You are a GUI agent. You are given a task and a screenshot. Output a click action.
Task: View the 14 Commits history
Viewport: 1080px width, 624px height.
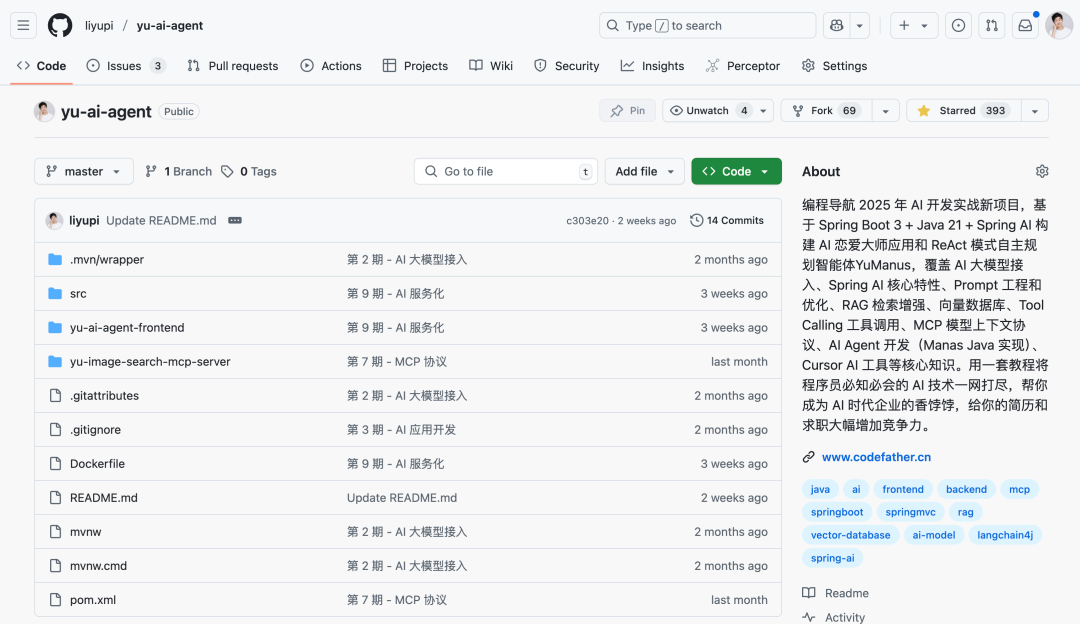pos(727,220)
